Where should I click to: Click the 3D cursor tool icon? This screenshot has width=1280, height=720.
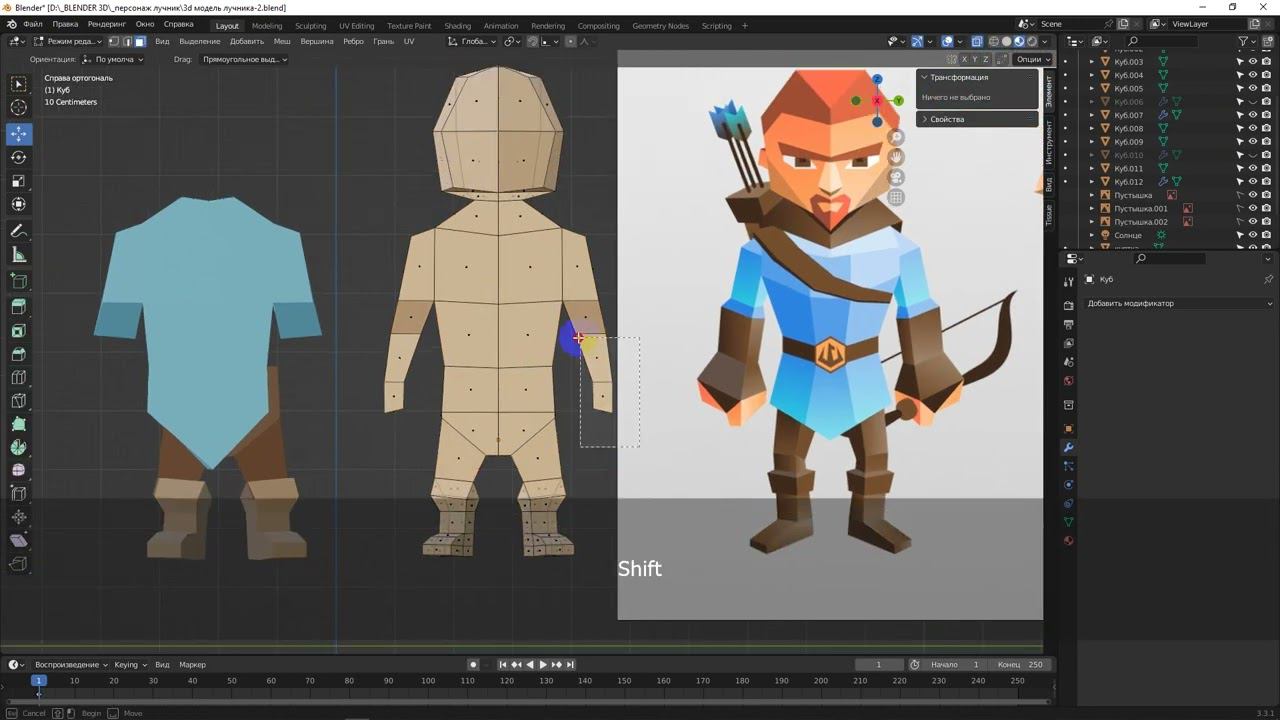[19, 108]
